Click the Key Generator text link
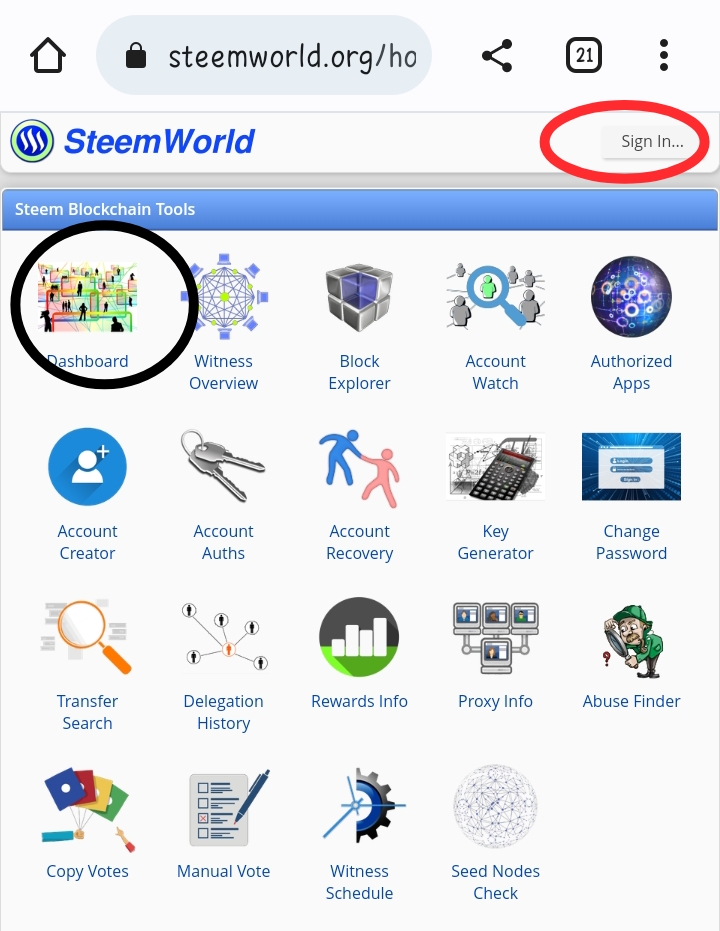Viewport: 720px width, 931px height. 495,542
